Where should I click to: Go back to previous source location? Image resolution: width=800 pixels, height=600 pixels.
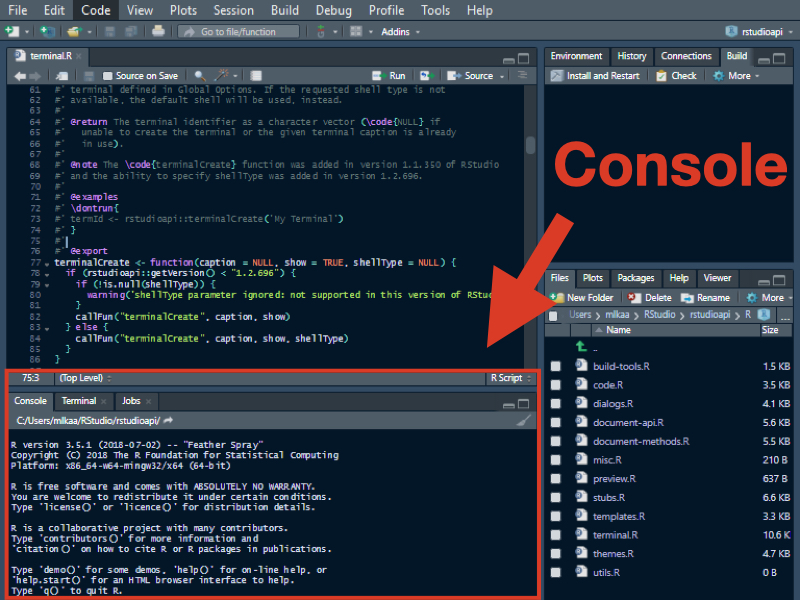point(20,76)
